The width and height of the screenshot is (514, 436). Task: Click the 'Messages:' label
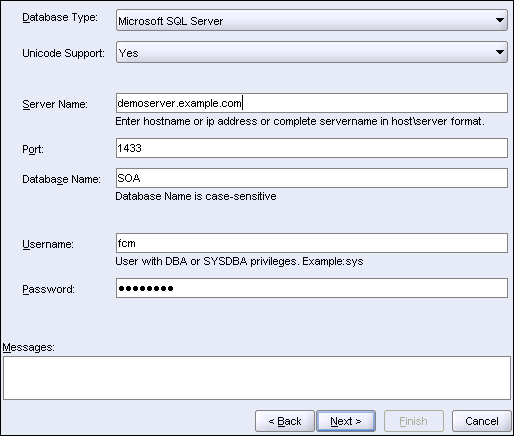point(28,347)
